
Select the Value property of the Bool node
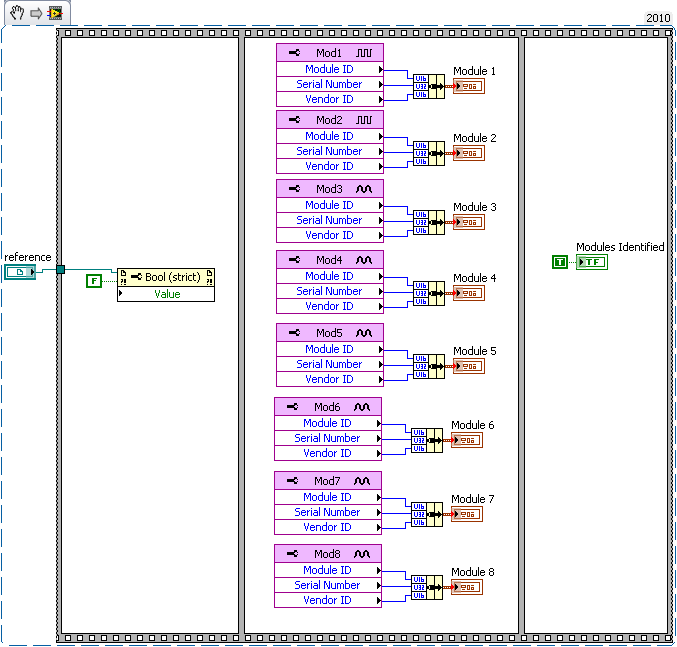tap(166, 294)
